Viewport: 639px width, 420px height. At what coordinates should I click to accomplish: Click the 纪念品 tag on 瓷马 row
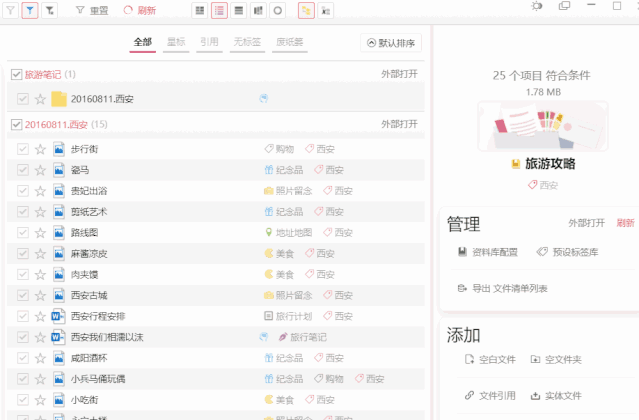point(284,170)
